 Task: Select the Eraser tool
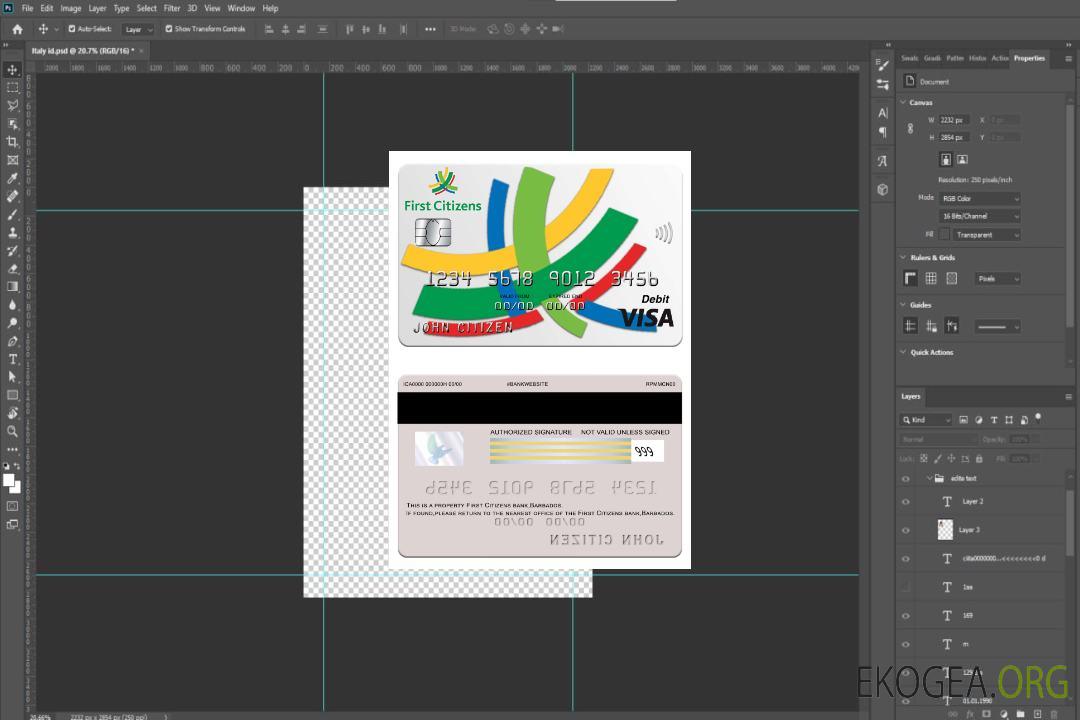coord(13,268)
